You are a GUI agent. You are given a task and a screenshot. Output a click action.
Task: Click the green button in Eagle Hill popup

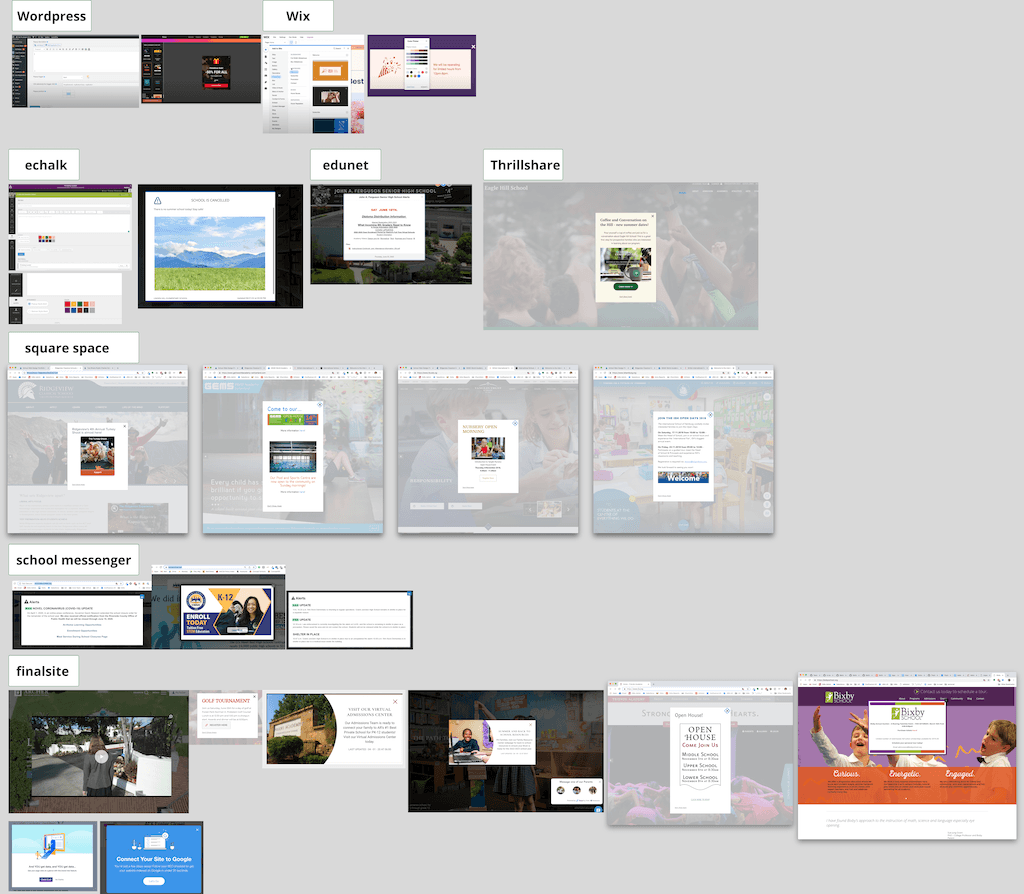tap(625, 286)
